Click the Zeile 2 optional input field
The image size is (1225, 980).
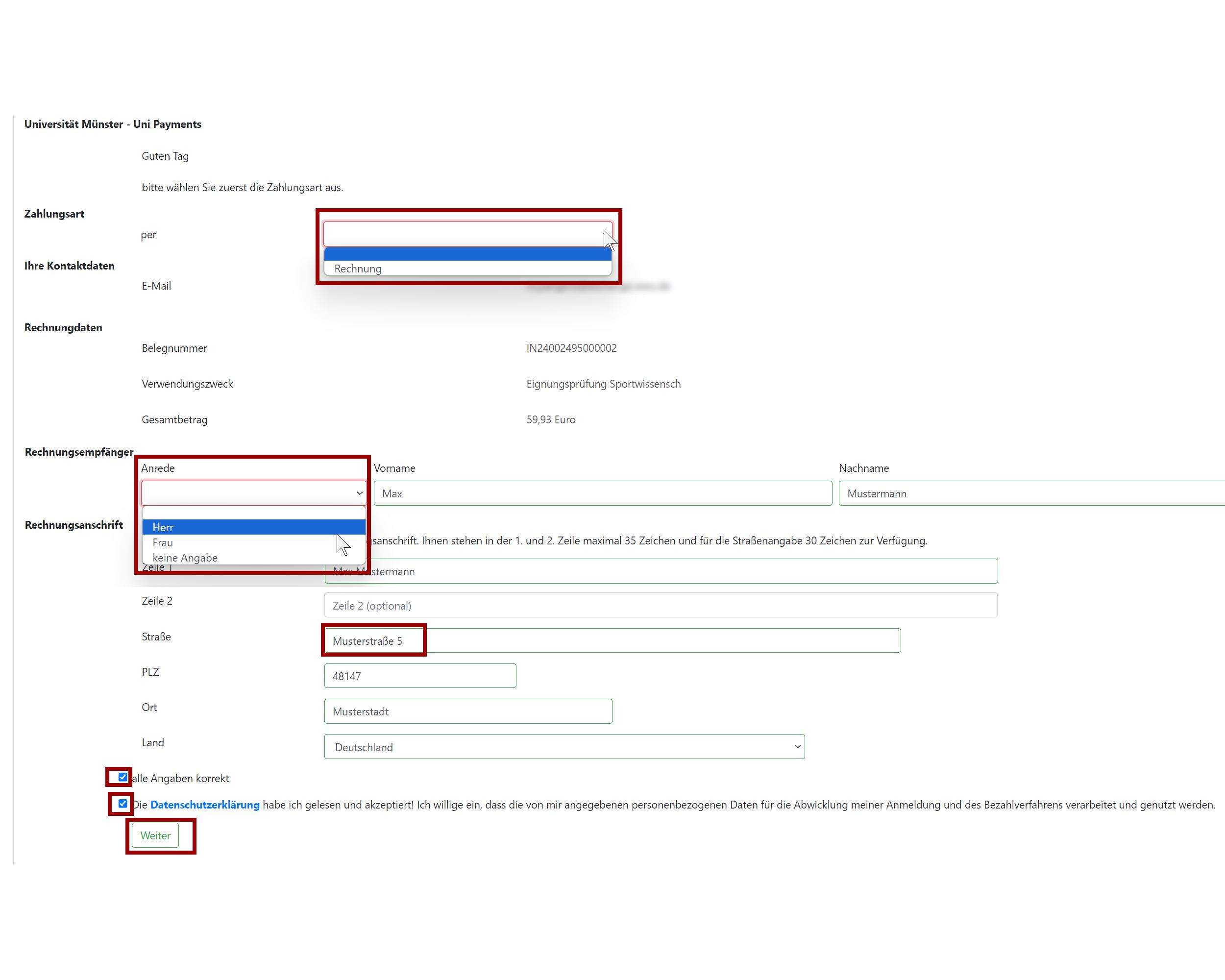660,606
